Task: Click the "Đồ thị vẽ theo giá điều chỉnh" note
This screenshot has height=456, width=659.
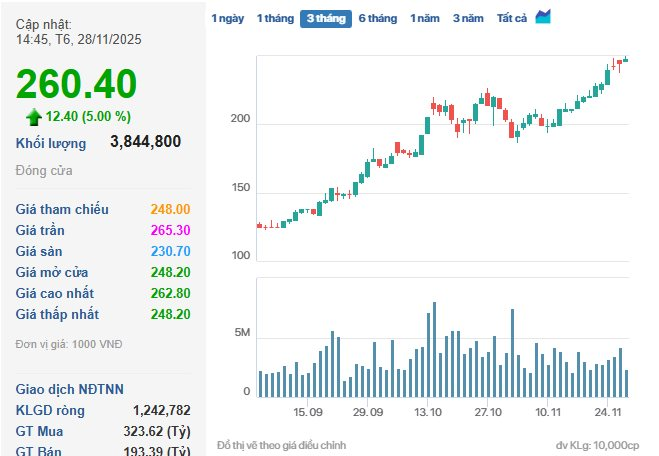Action: click(x=281, y=444)
